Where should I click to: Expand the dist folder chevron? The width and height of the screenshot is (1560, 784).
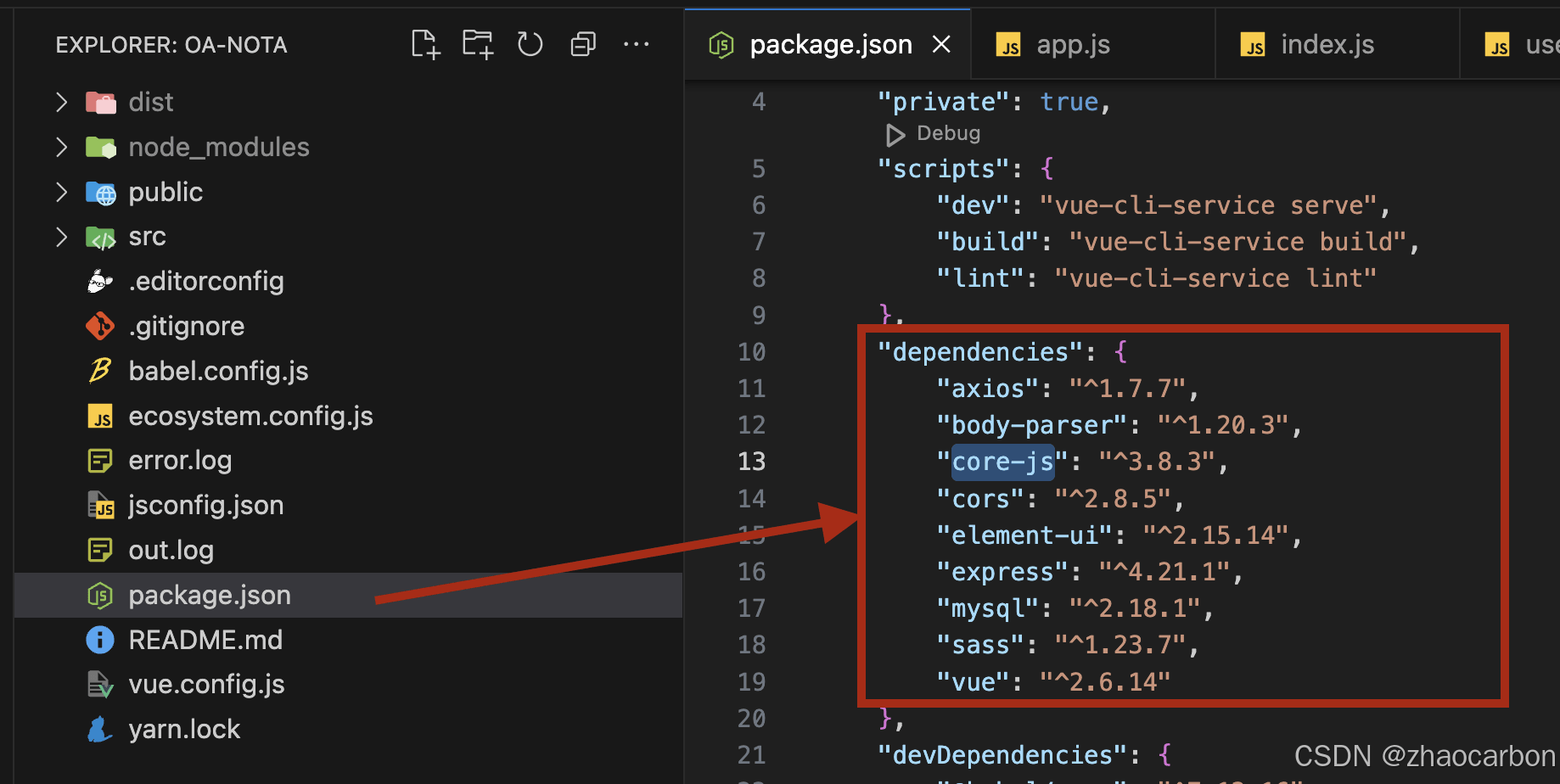(61, 103)
